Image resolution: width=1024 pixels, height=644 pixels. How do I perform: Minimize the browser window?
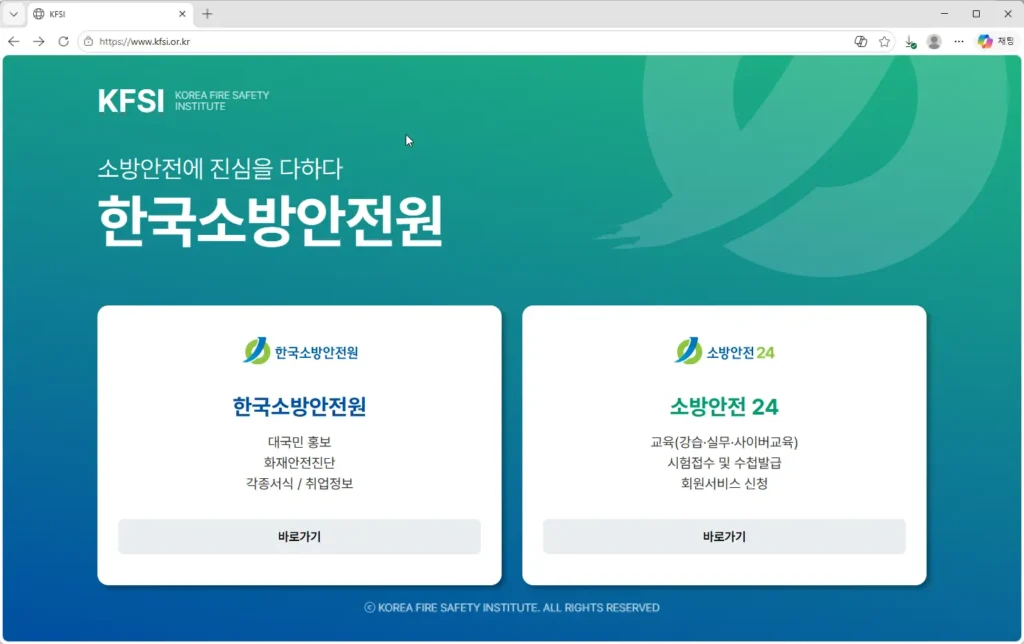944,14
